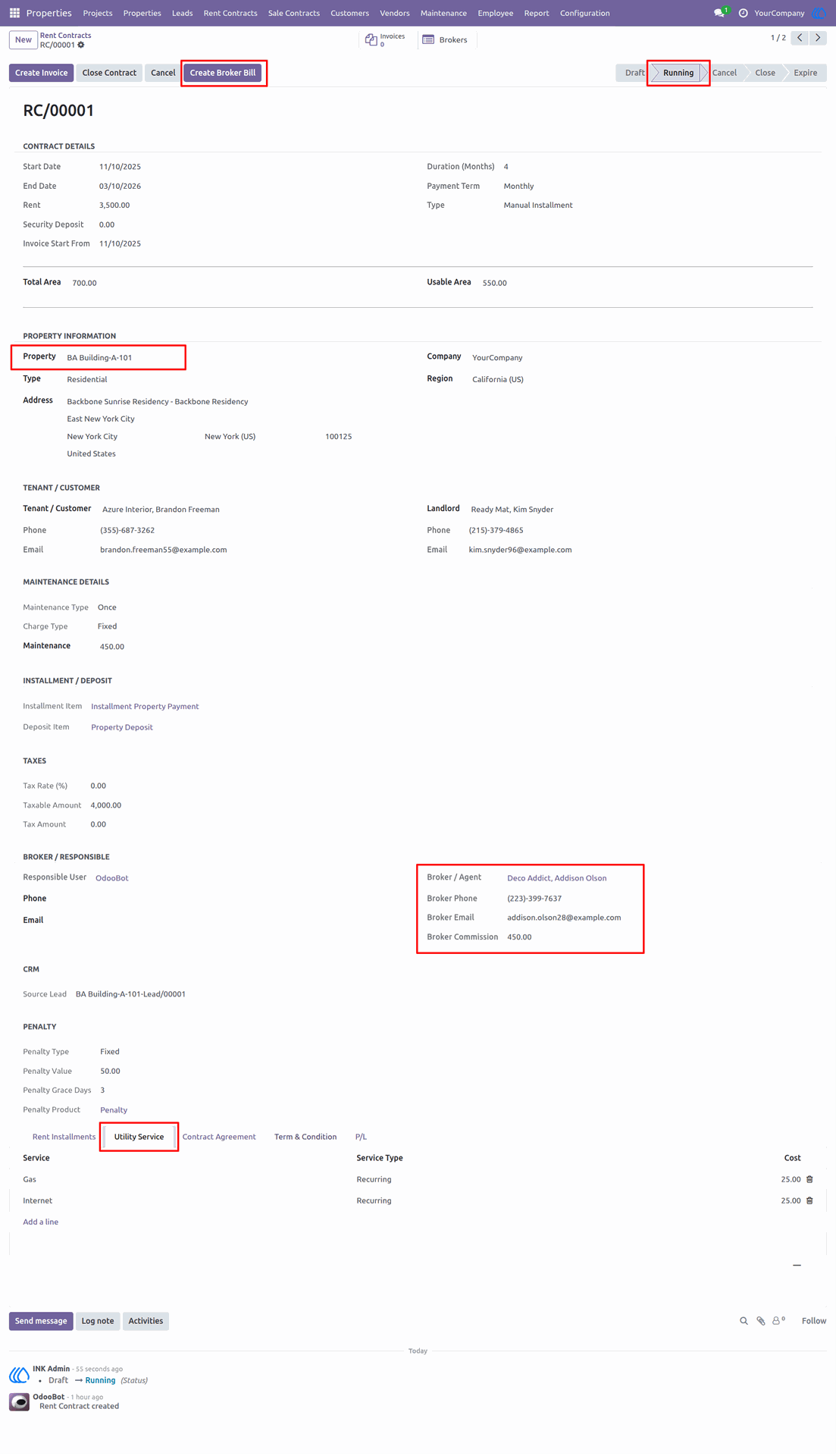836x1456 pixels.
Task: Delete the Internet utility service line
Action: click(809, 1200)
